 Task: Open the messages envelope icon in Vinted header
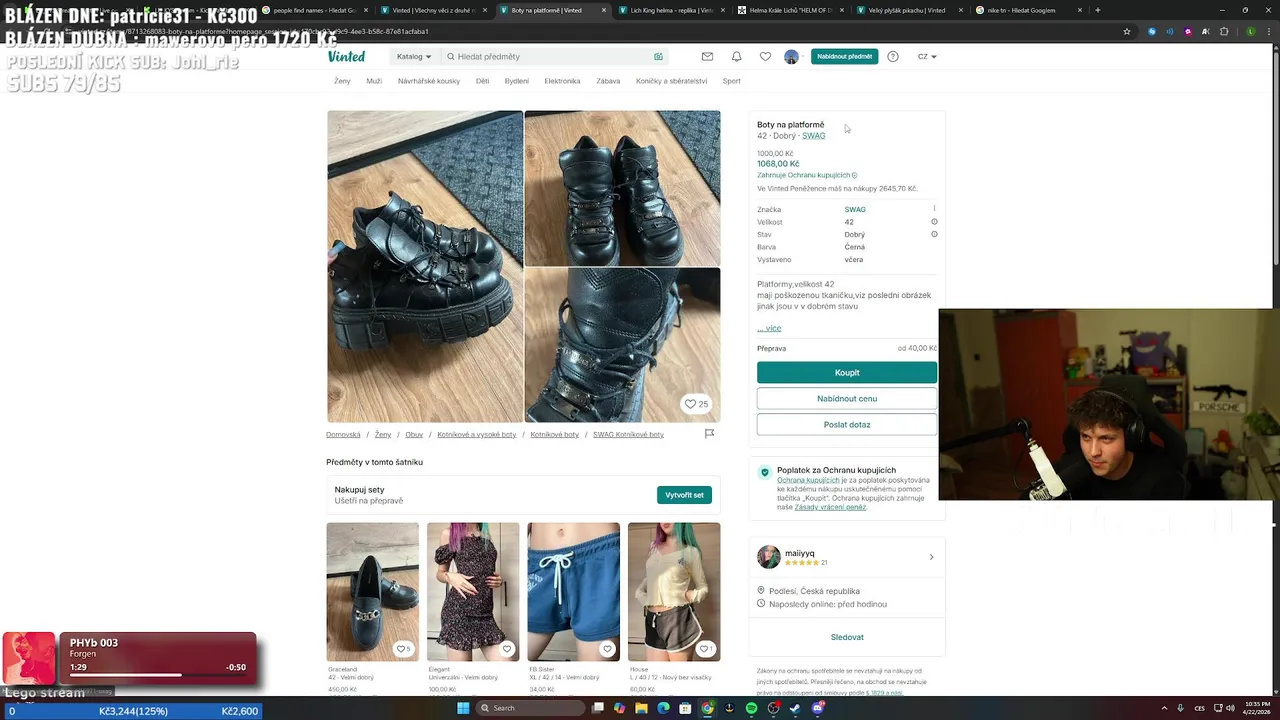pos(707,57)
